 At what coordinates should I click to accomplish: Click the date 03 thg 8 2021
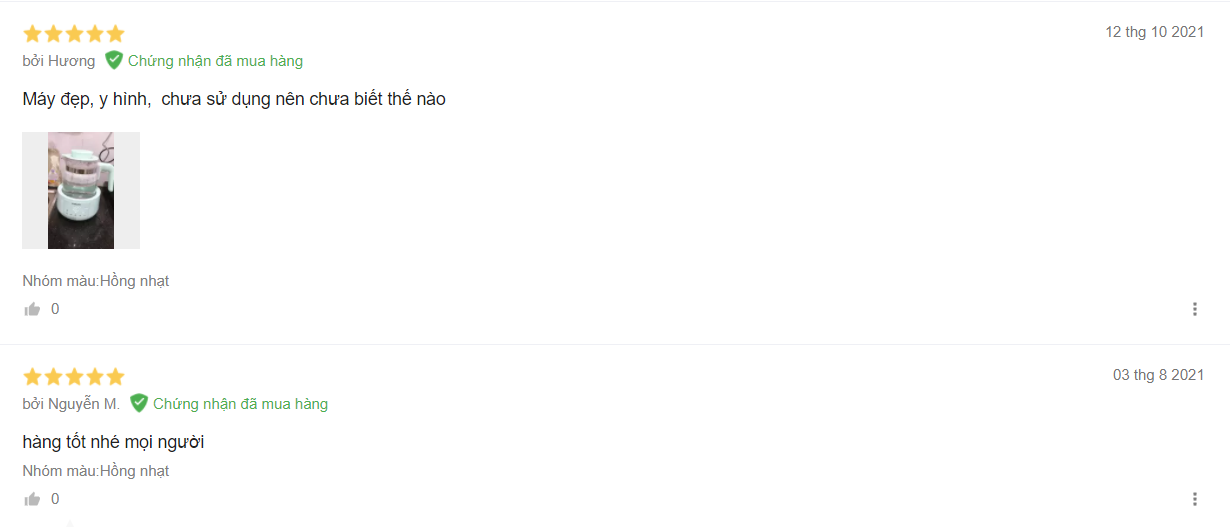click(x=1158, y=375)
